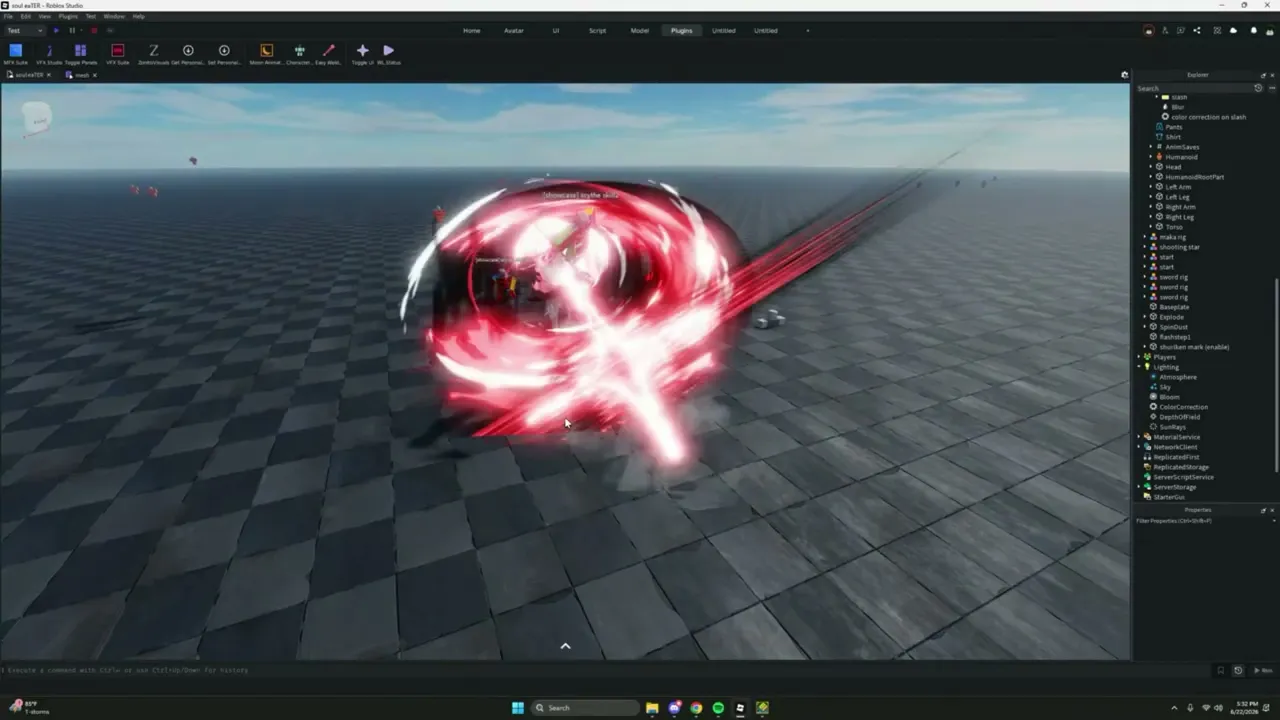Open the View menu

point(44,16)
